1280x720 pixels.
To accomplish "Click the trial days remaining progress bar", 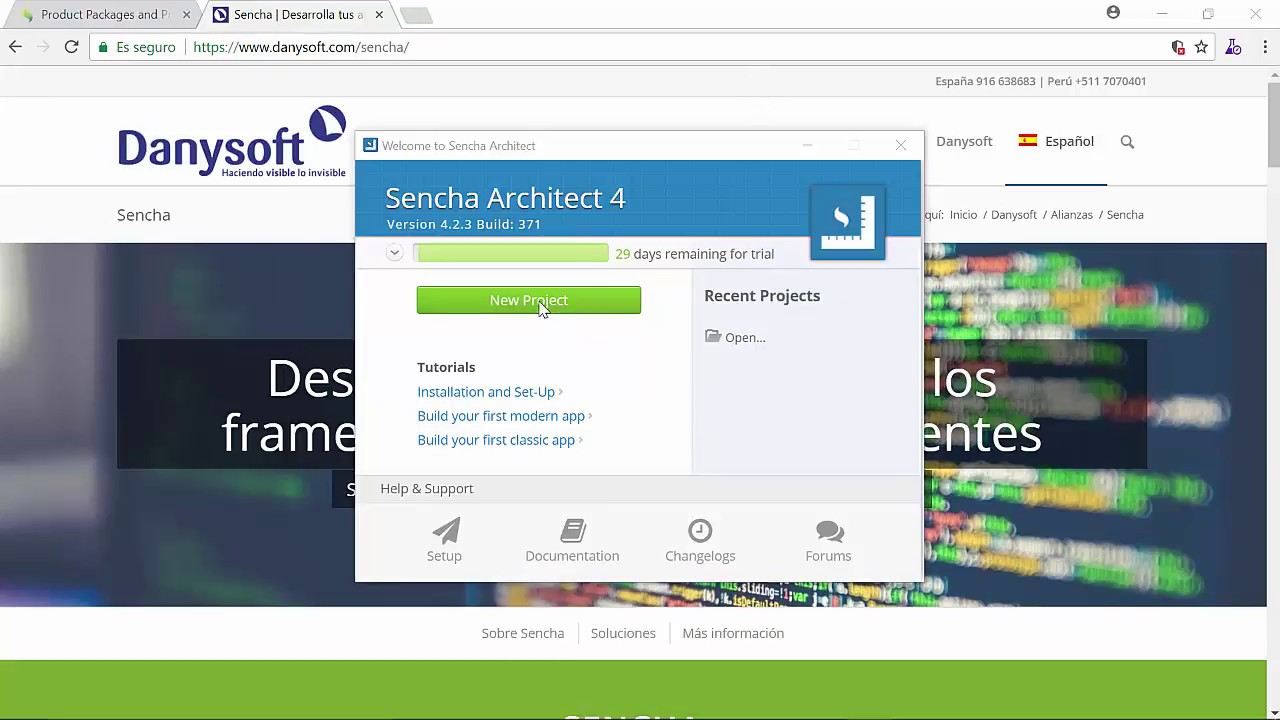I will (x=511, y=253).
